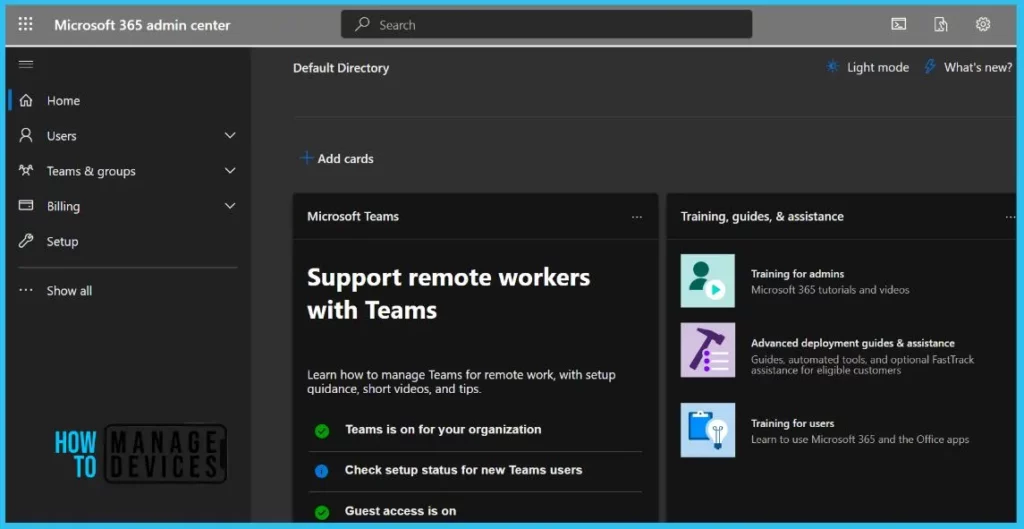This screenshot has height=529, width=1024.
Task: Click the Setup wrench icon
Action: pos(26,241)
